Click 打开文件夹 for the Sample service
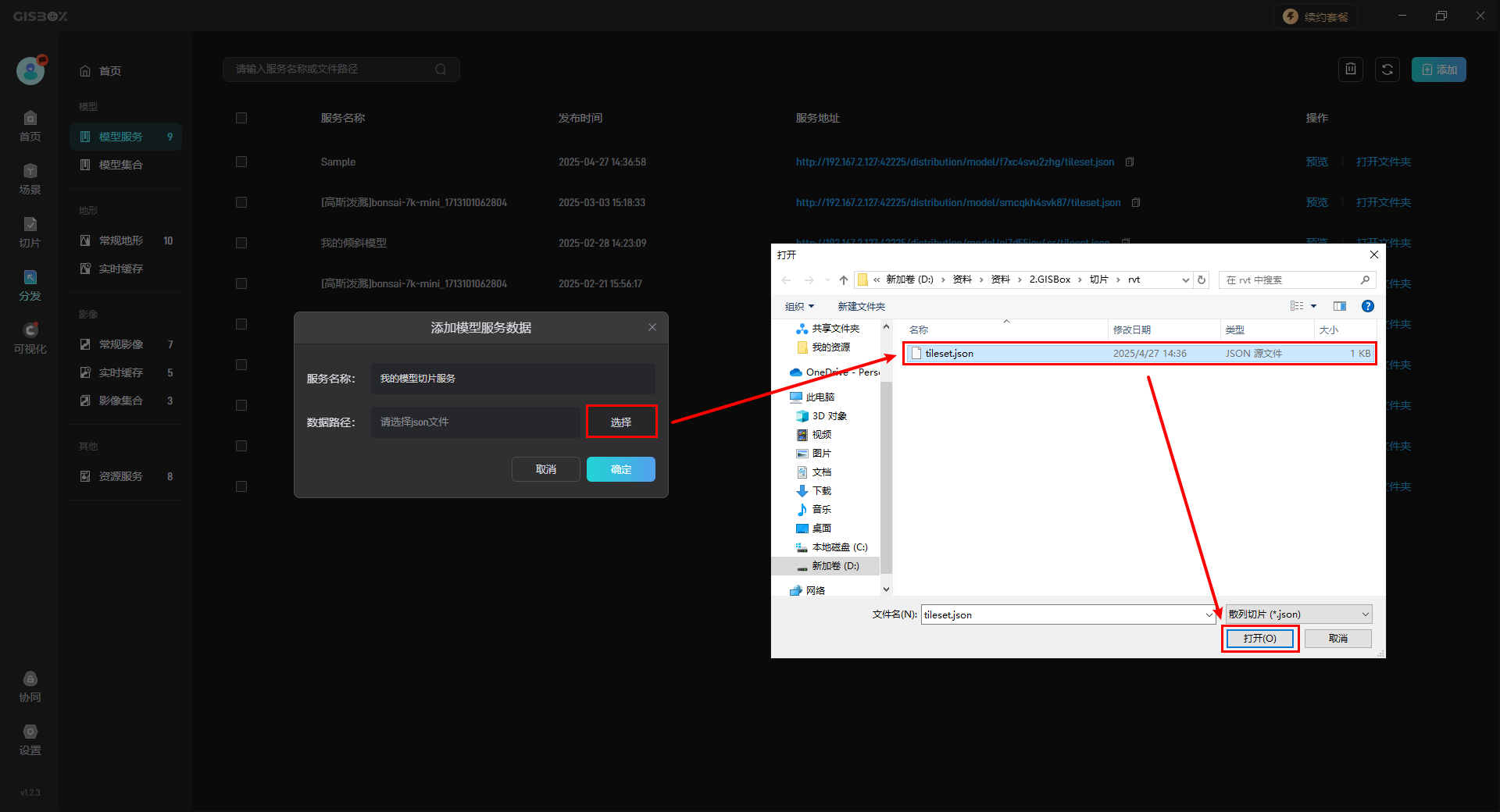Image resolution: width=1500 pixels, height=812 pixels. [1383, 162]
